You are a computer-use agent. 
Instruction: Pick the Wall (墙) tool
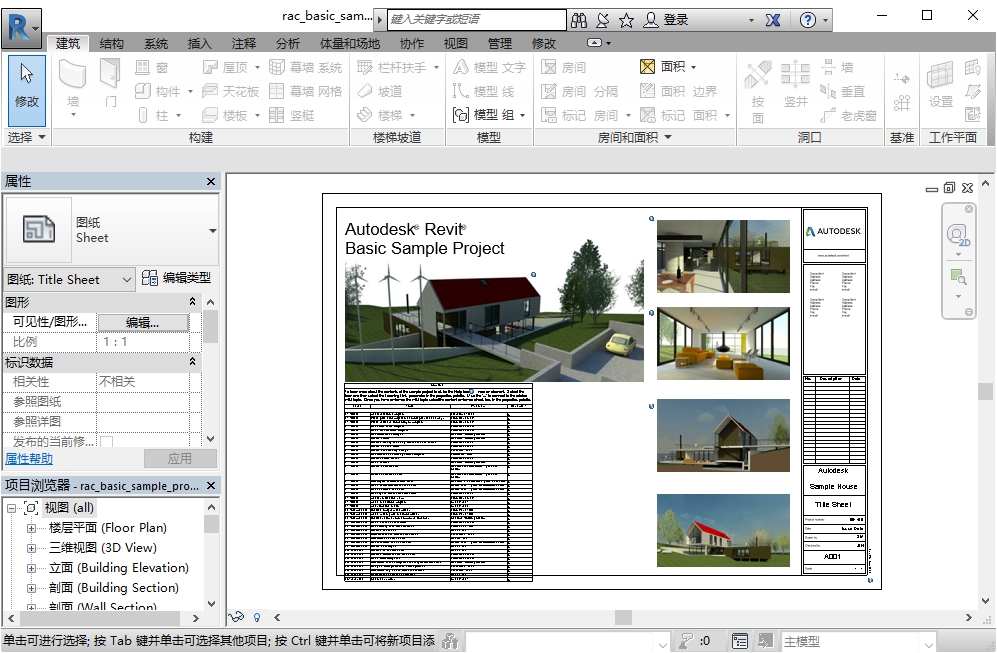coord(72,88)
